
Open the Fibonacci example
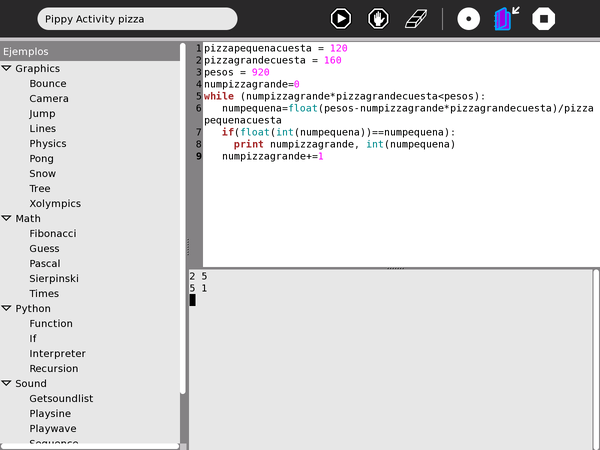coord(53,234)
